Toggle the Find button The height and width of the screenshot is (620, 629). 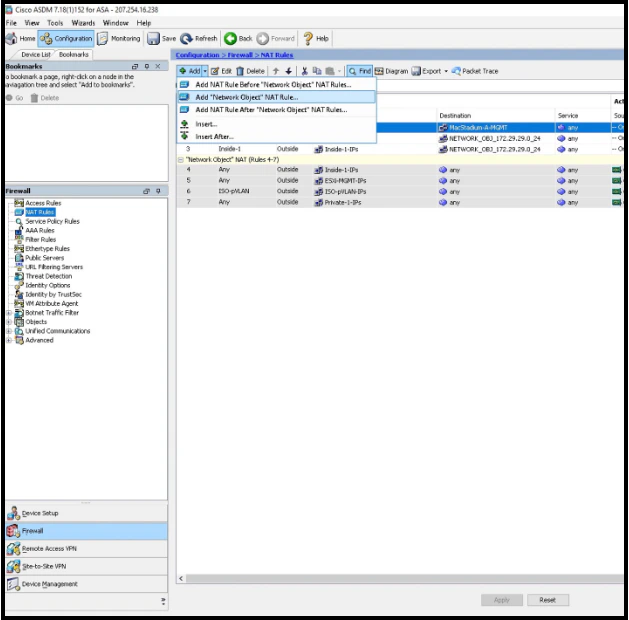pos(359,71)
